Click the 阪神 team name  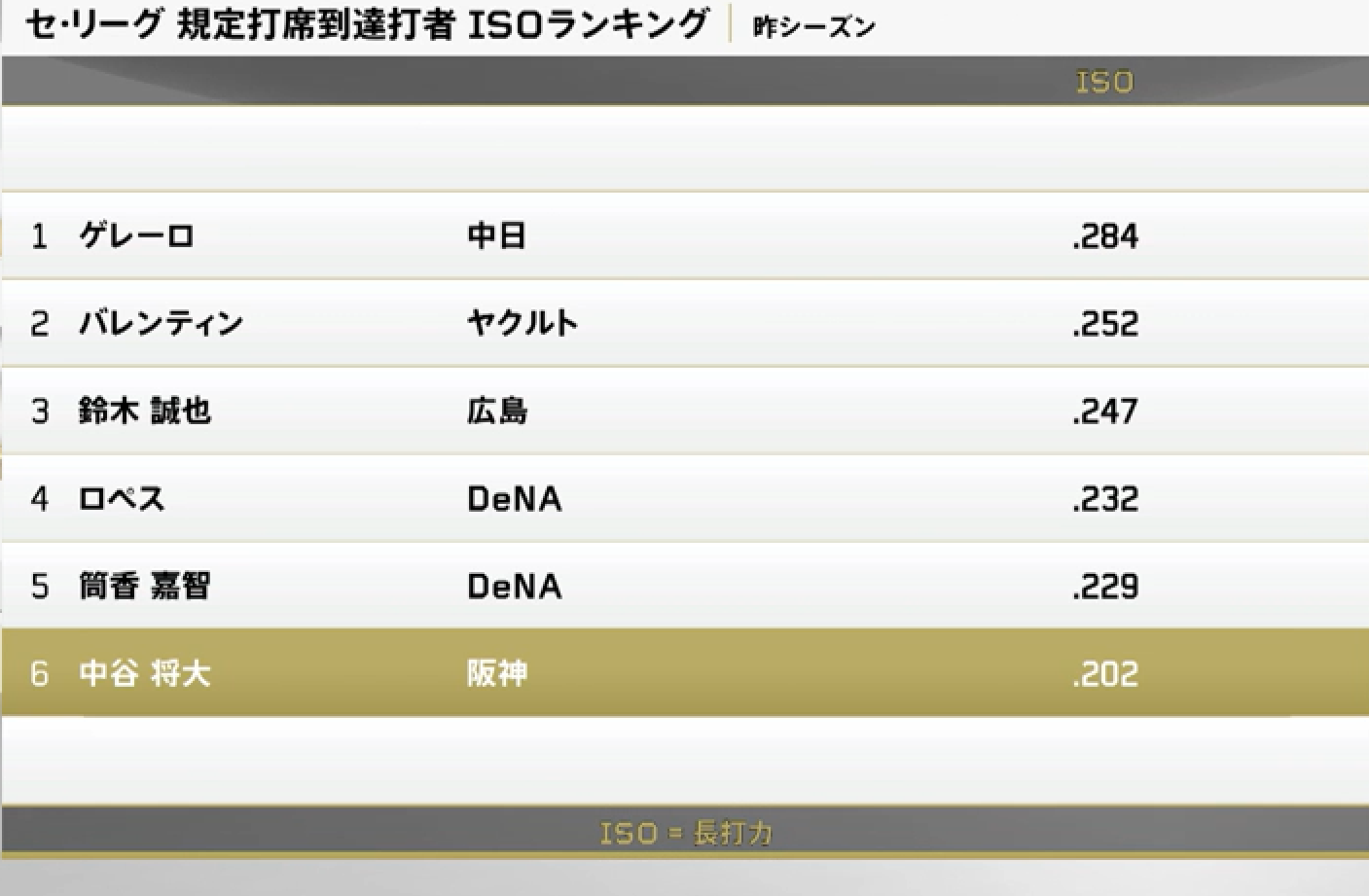click(497, 673)
